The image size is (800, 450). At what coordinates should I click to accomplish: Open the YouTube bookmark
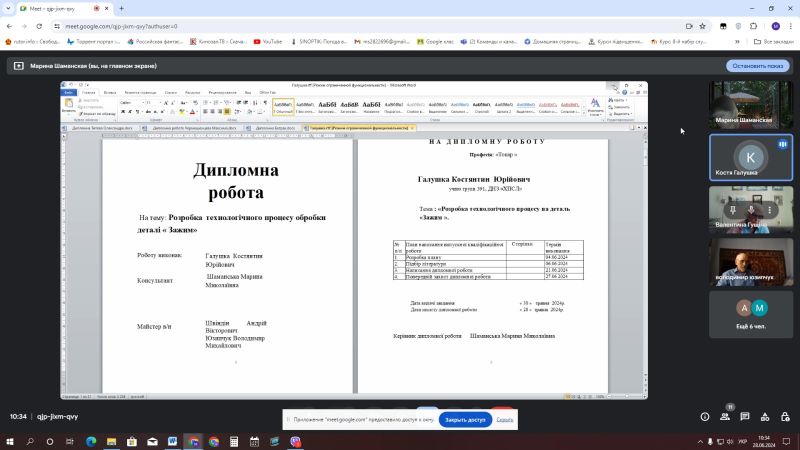[268, 42]
